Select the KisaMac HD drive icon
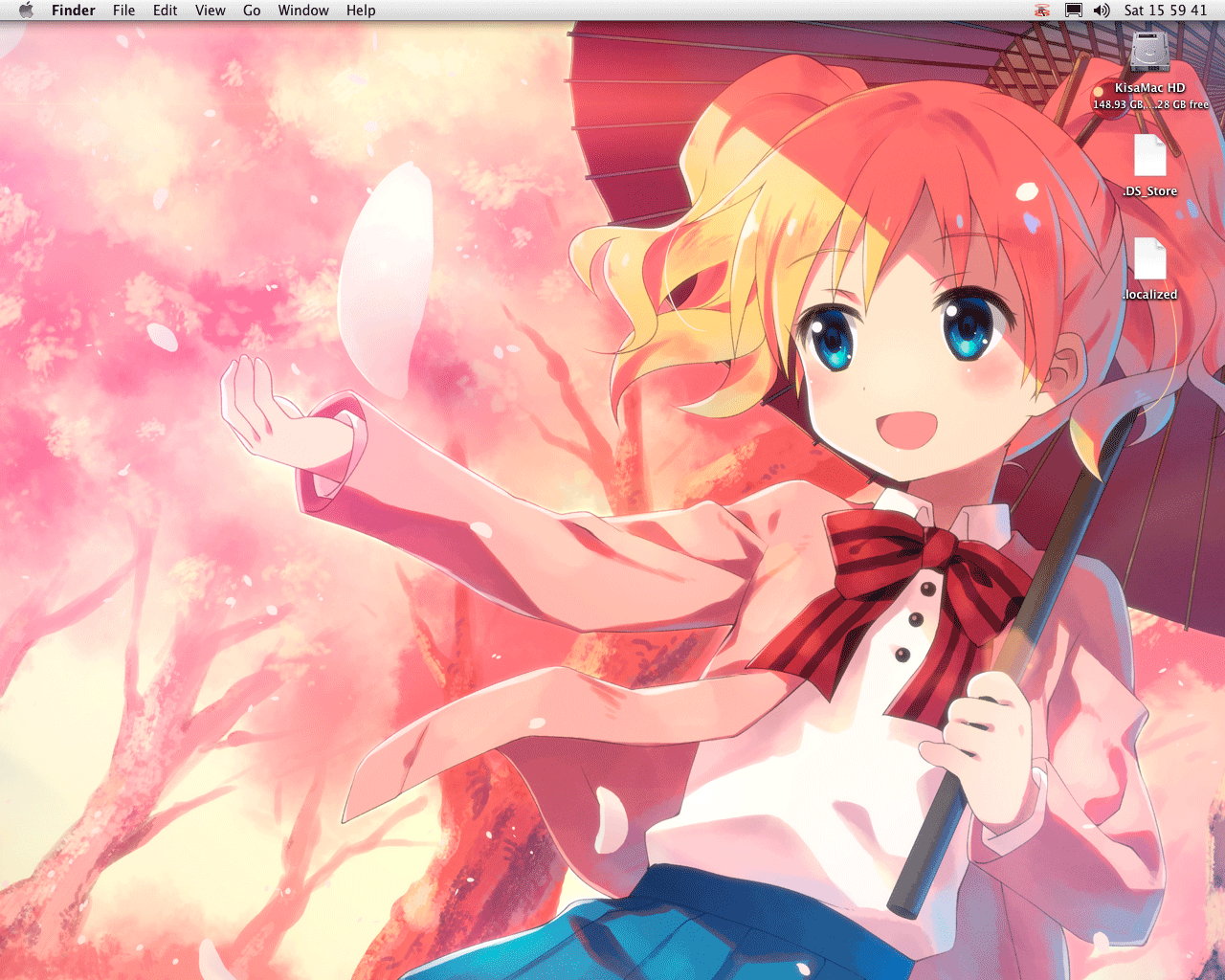Image resolution: width=1225 pixels, height=980 pixels. pyautogui.click(x=1149, y=53)
